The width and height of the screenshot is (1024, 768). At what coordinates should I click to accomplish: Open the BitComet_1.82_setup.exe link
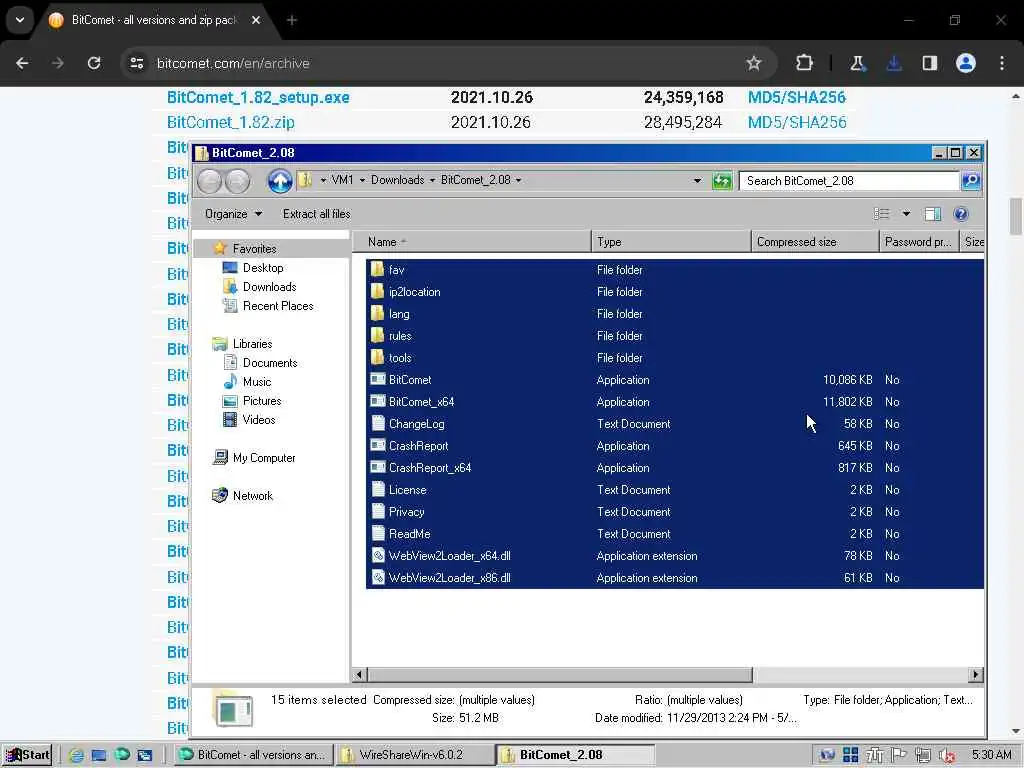coord(258,97)
